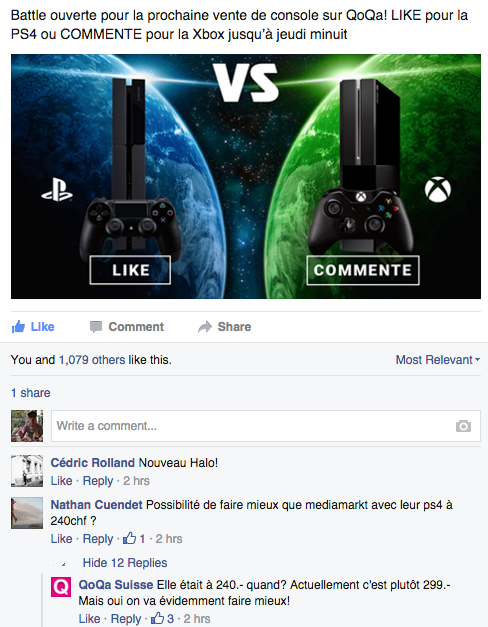Click the Share arrow icon
Viewport: 488px width, 627px height.
pos(205,327)
